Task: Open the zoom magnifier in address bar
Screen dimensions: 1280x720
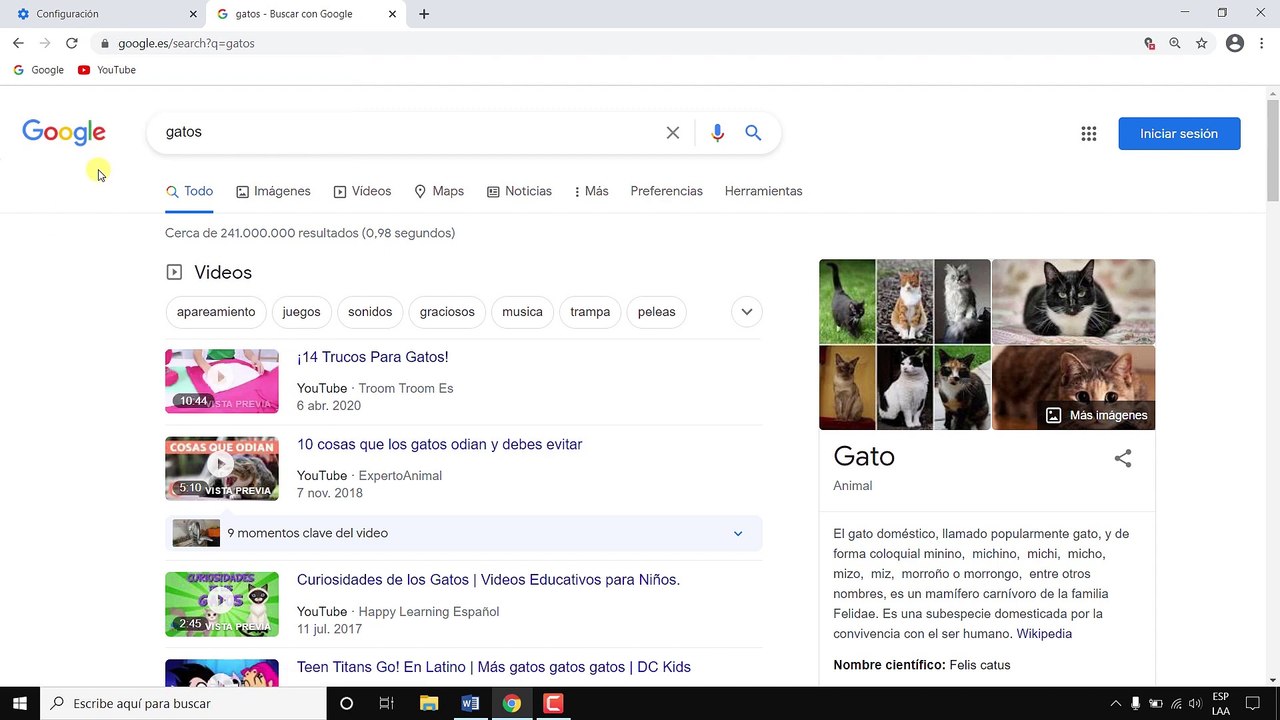Action: (x=1175, y=43)
